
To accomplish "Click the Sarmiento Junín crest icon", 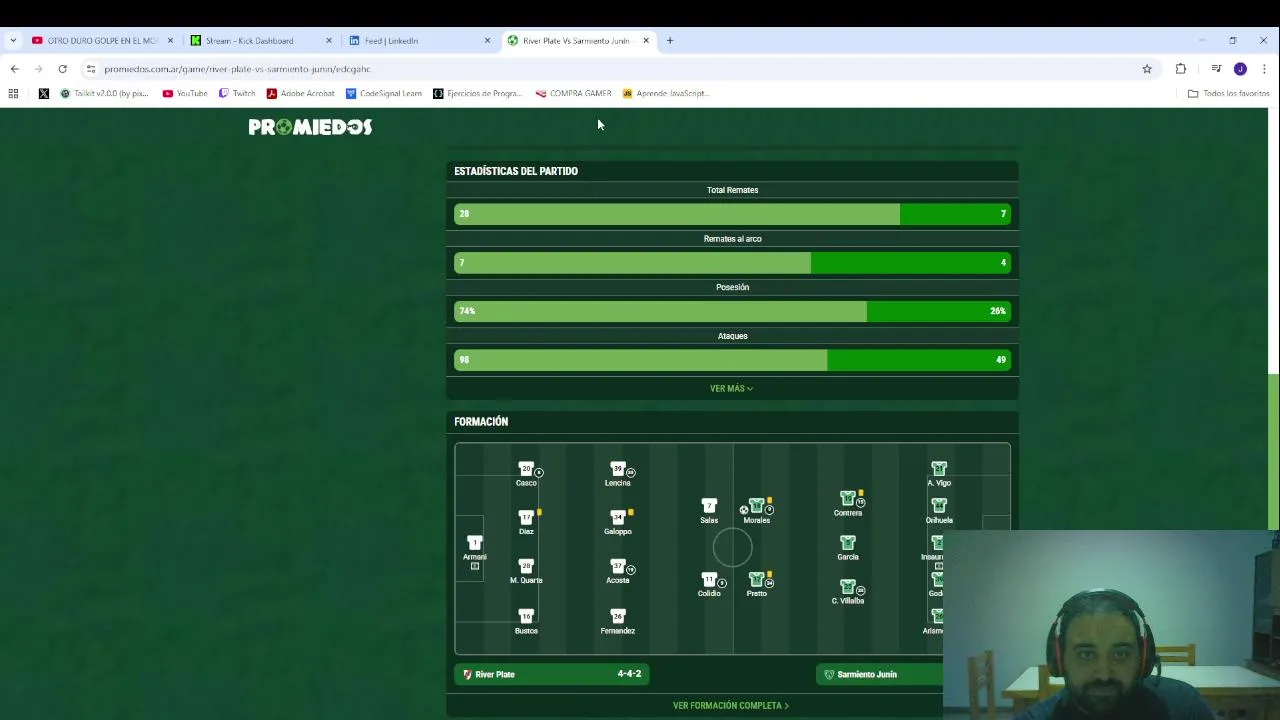I will point(829,675).
